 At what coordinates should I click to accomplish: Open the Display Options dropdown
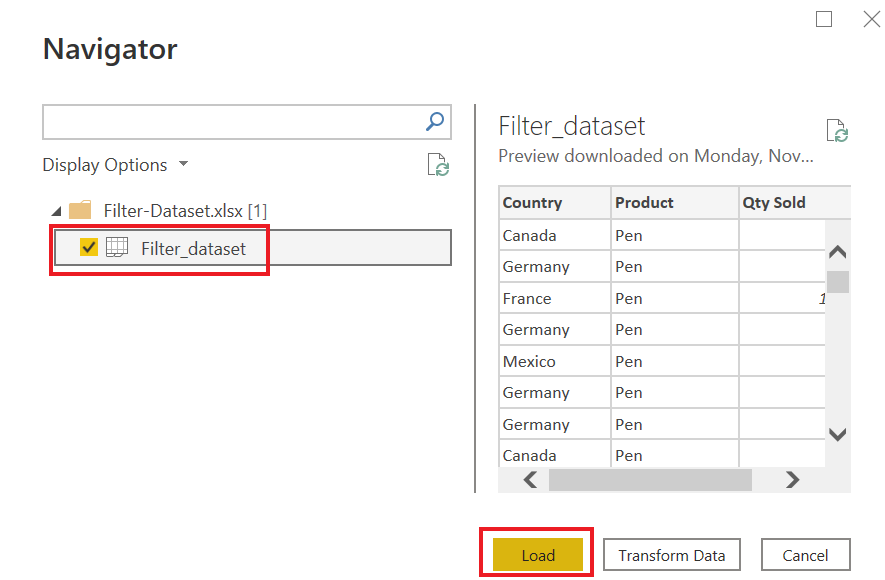[x=115, y=165]
